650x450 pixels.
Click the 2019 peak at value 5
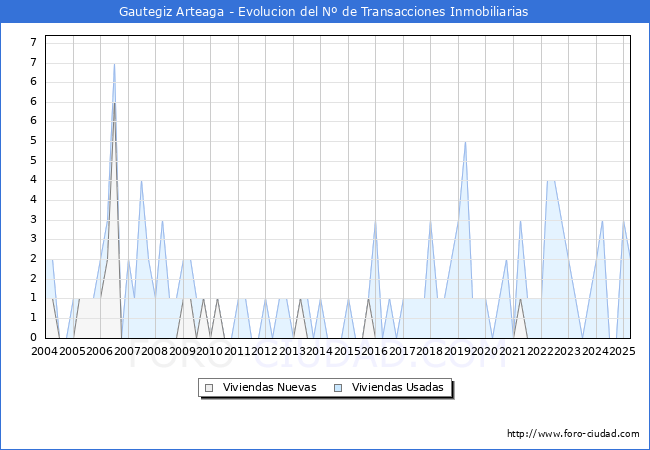tap(466, 142)
